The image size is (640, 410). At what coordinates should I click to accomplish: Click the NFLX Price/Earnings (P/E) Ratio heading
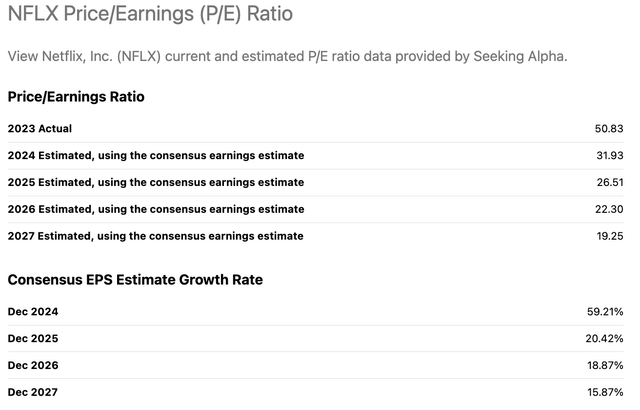click(x=164, y=15)
